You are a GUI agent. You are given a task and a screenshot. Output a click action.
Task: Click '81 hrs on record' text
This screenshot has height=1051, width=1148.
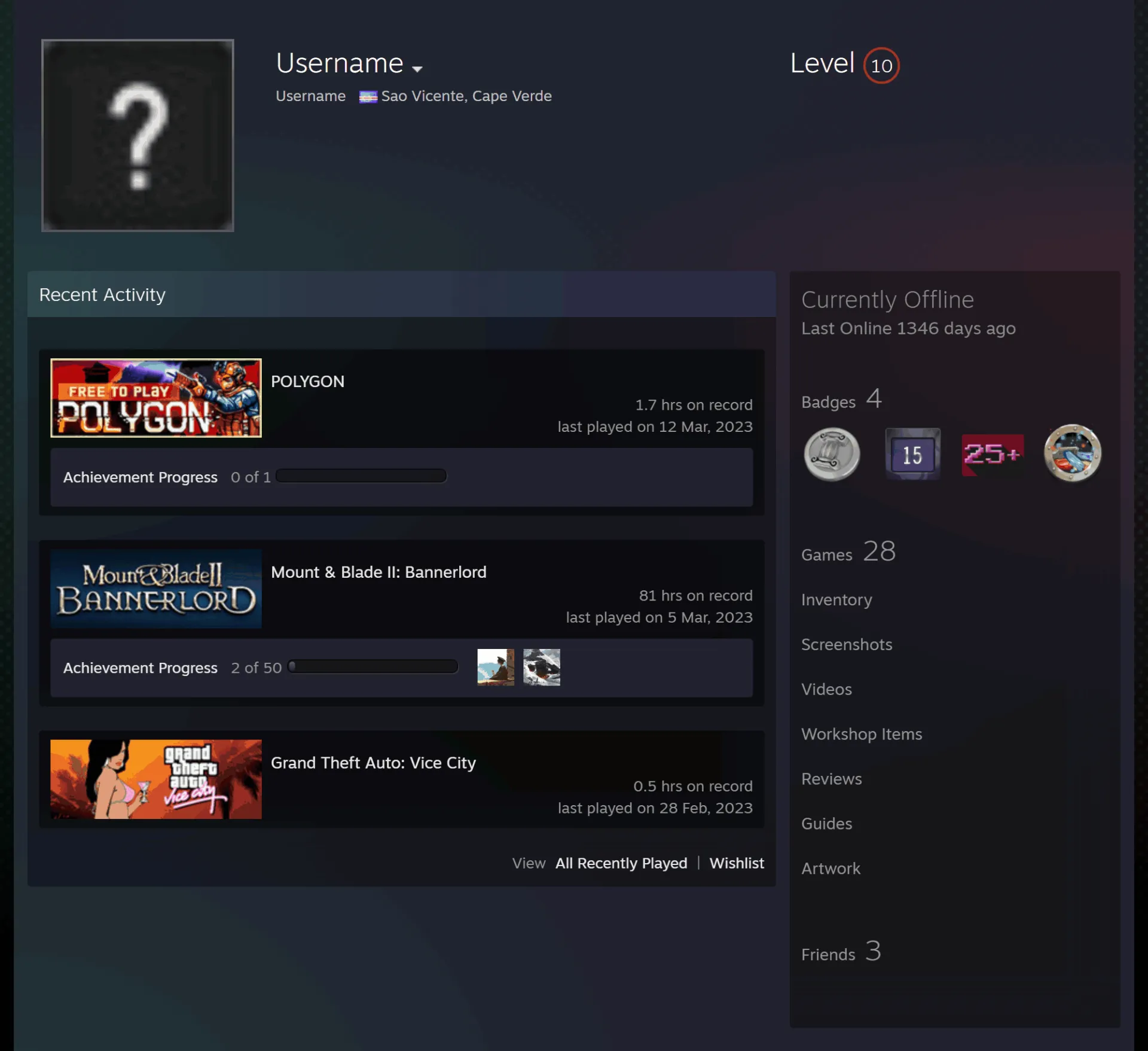pos(696,596)
